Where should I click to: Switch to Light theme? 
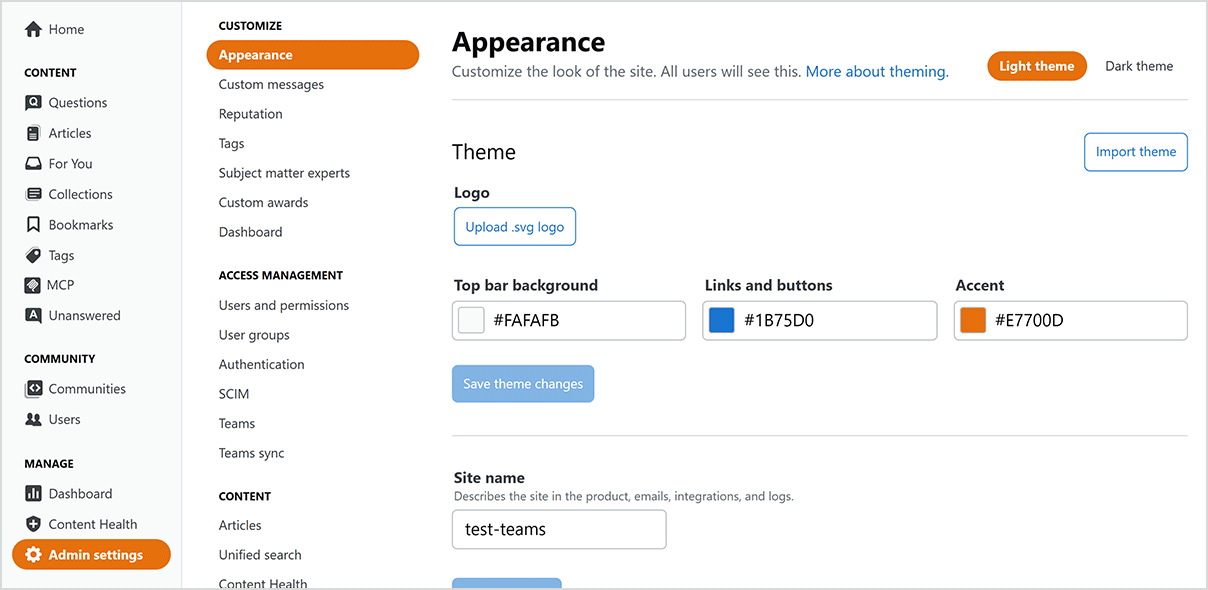(x=1036, y=66)
